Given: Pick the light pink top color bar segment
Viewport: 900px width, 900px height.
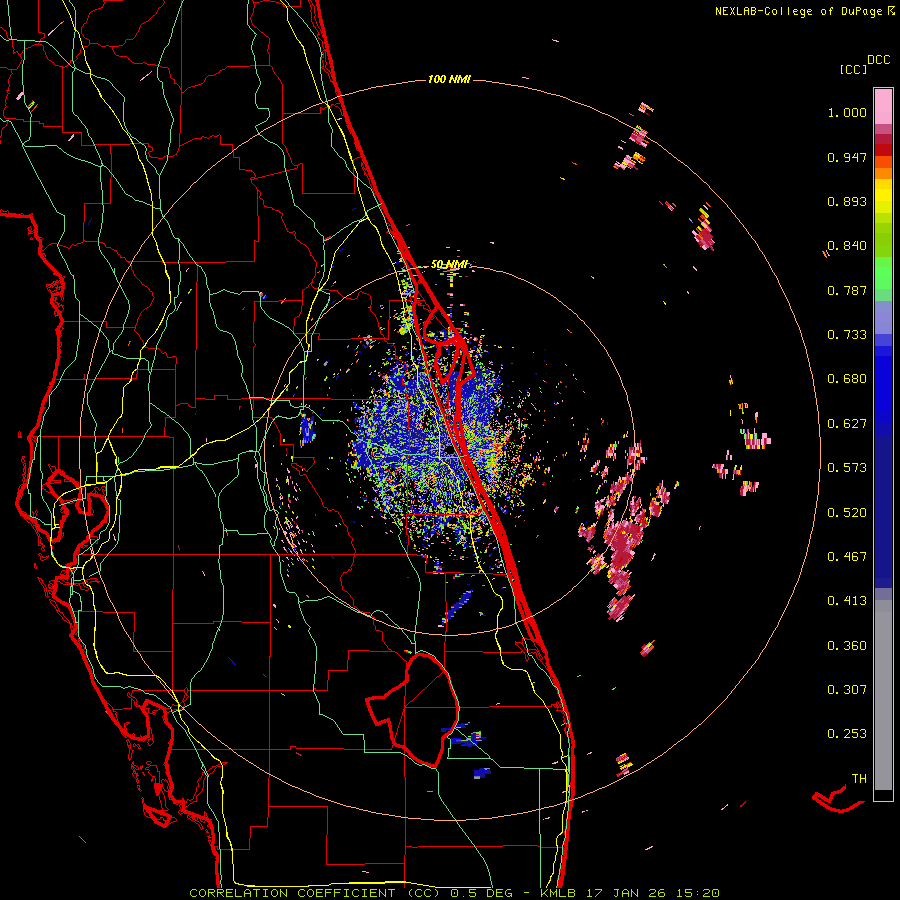Looking at the screenshot, I should click(x=883, y=107).
